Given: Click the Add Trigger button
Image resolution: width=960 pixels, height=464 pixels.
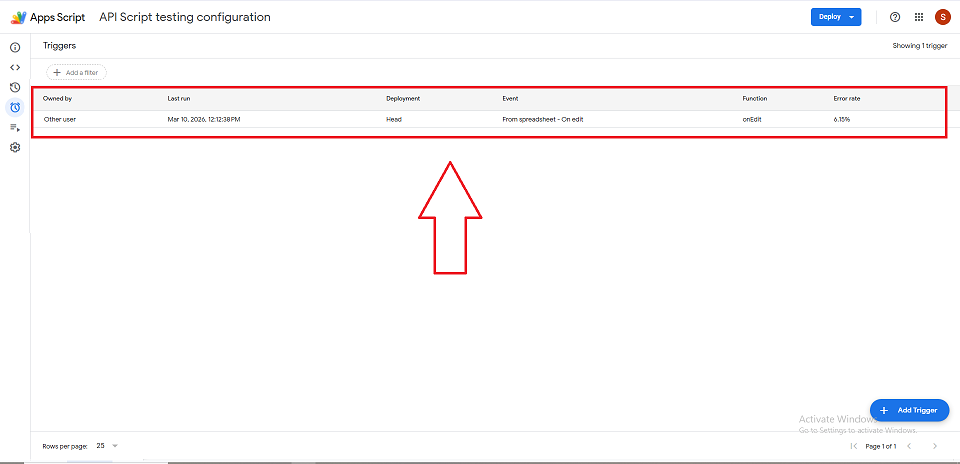Looking at the screenshot, I should pos(909,410).
